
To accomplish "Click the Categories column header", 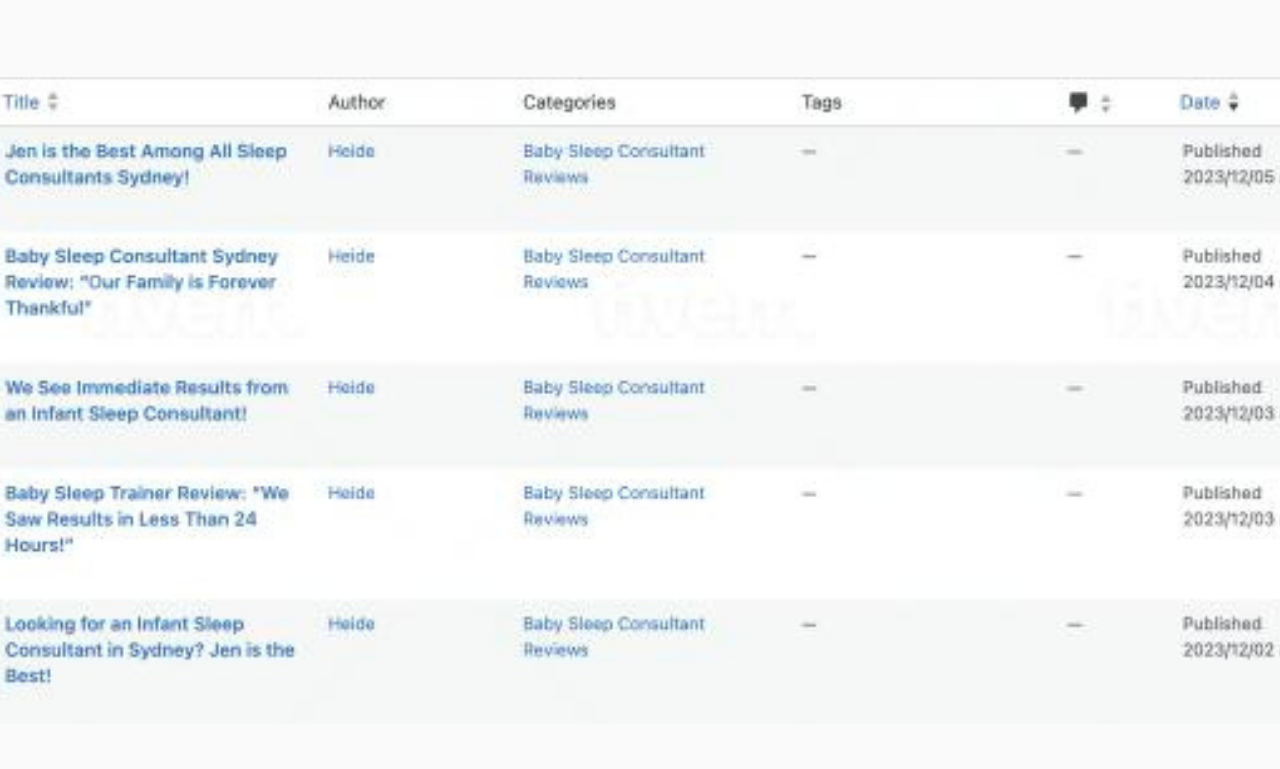I will coord(567,101).
